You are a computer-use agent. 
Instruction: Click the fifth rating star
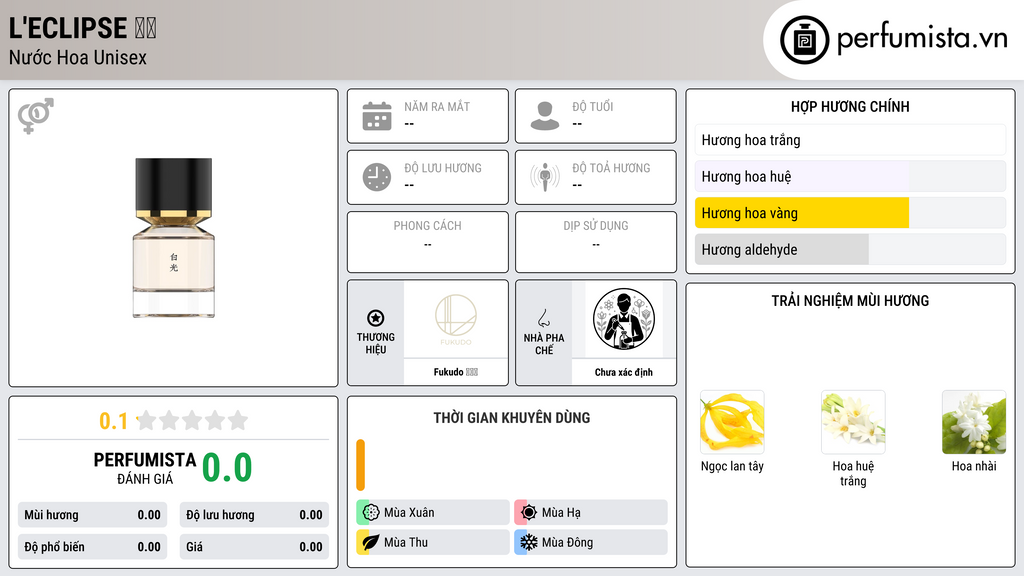pyautogui.click(x=238, y=420)
